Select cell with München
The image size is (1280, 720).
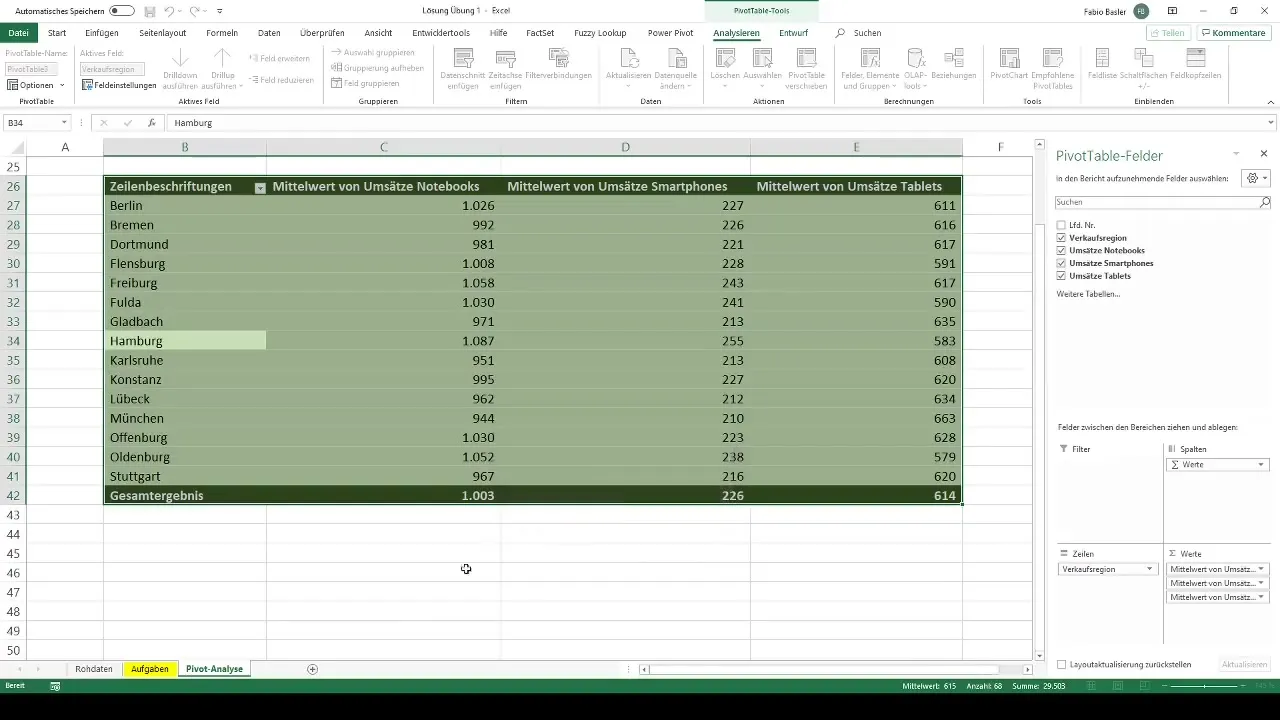tap(185, 418)
